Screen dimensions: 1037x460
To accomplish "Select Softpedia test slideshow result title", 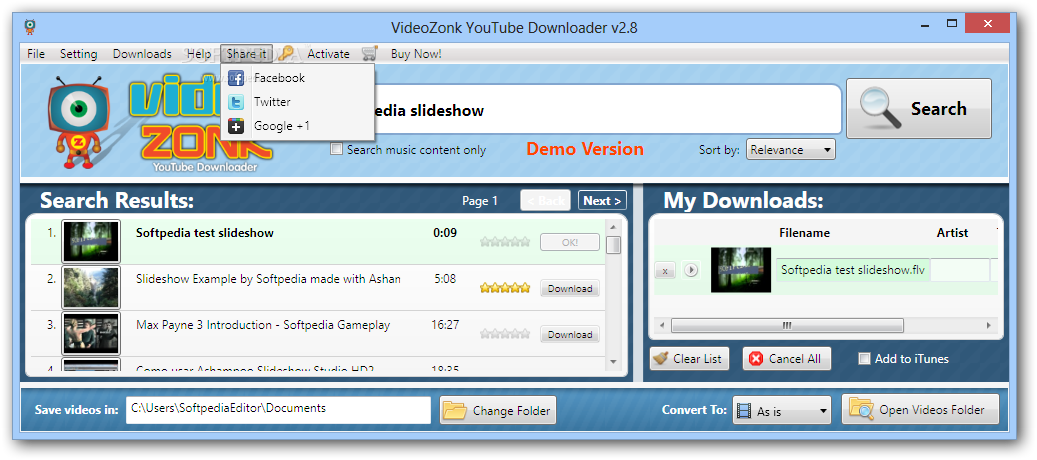I will (x=204, y=233).
